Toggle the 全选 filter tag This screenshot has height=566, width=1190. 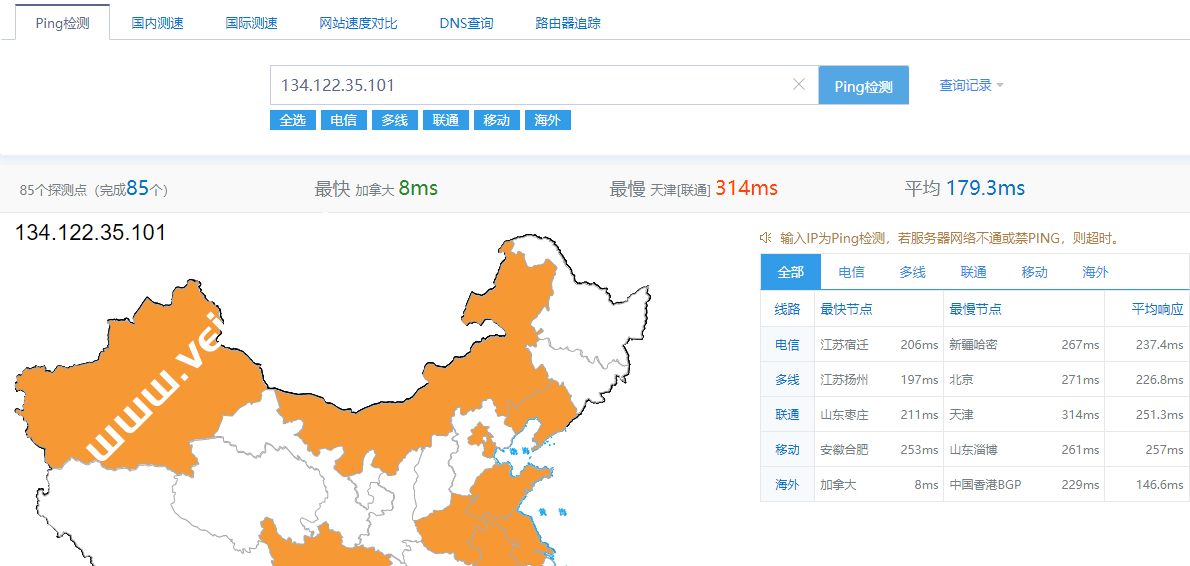point(293,120)
